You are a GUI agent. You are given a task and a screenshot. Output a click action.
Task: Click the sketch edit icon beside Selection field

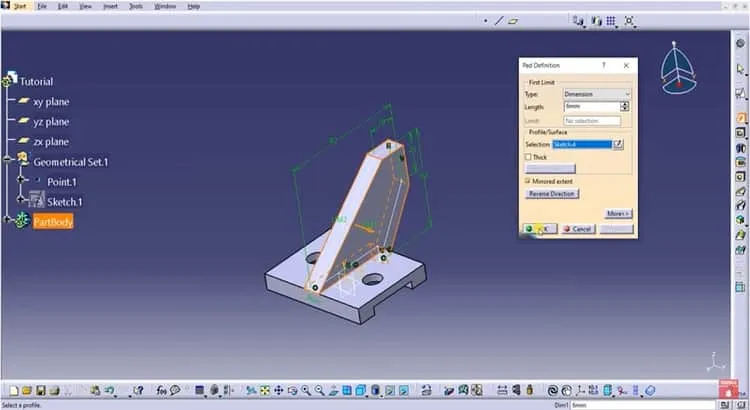618,144
